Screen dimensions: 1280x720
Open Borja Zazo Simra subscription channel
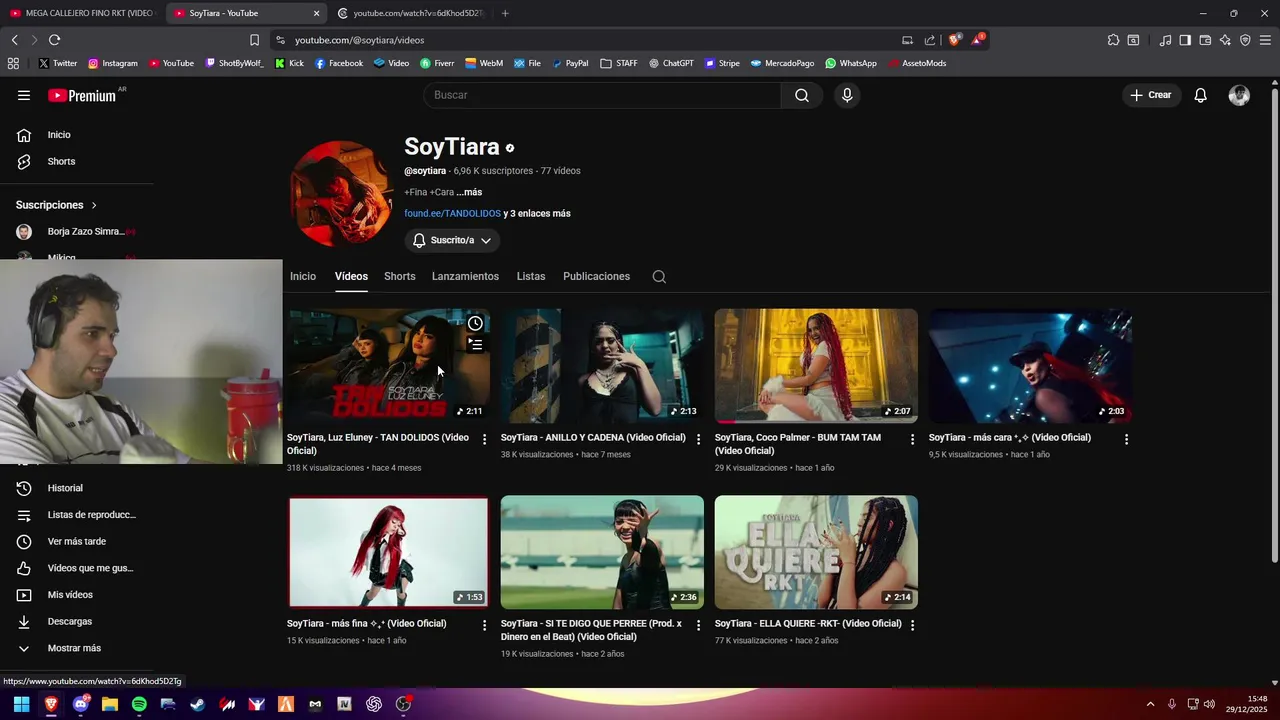tap(74, 231)
